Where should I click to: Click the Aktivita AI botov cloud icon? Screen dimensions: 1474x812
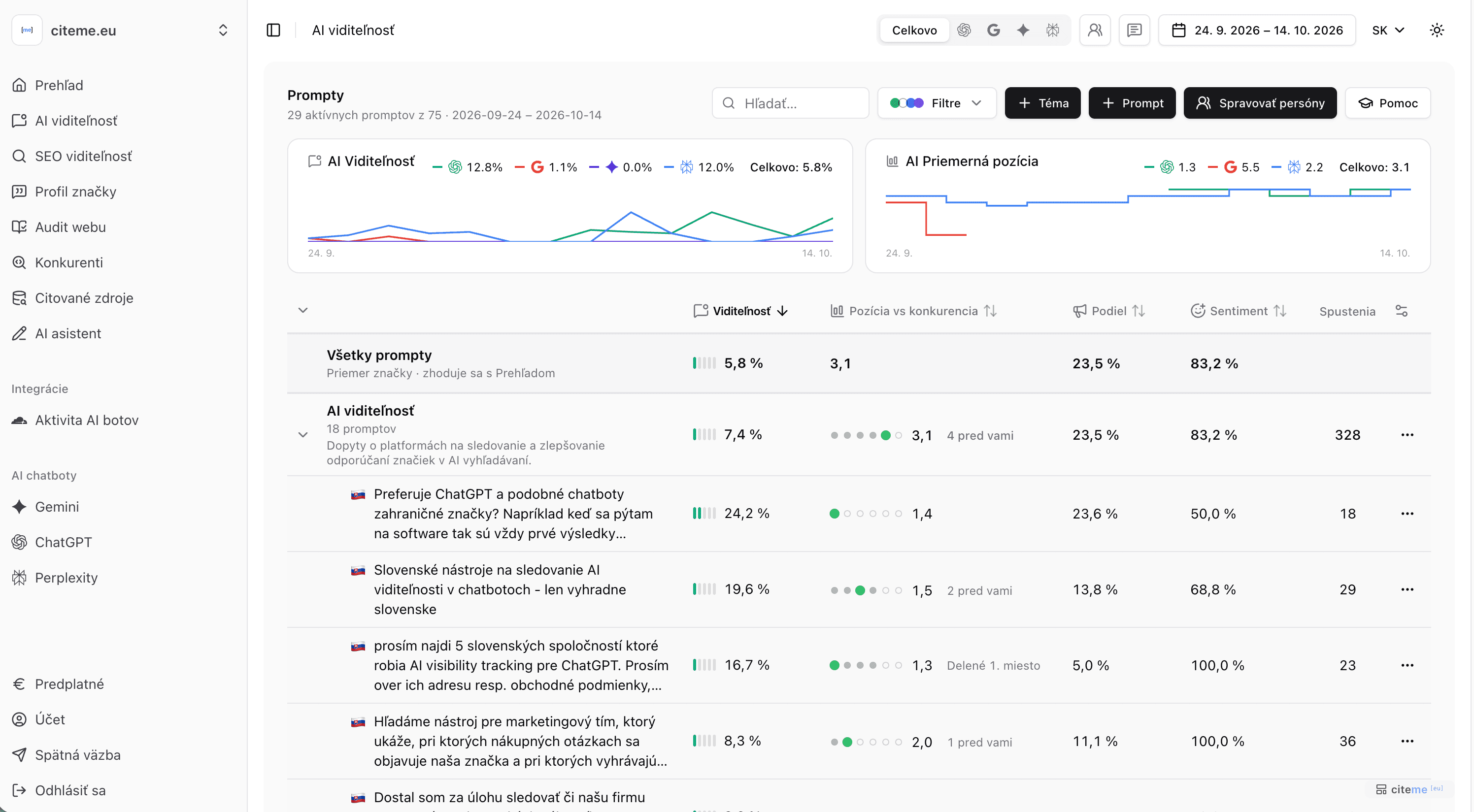click(19, 421)
